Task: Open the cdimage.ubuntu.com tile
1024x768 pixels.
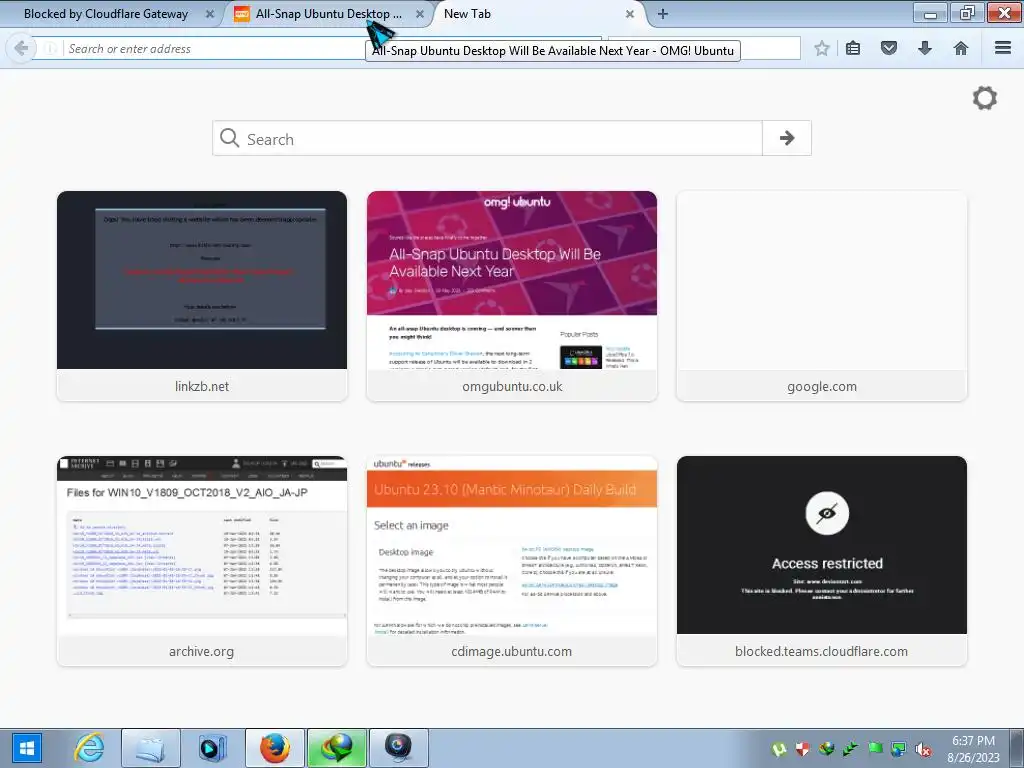Action: click(x=512, y=561)
